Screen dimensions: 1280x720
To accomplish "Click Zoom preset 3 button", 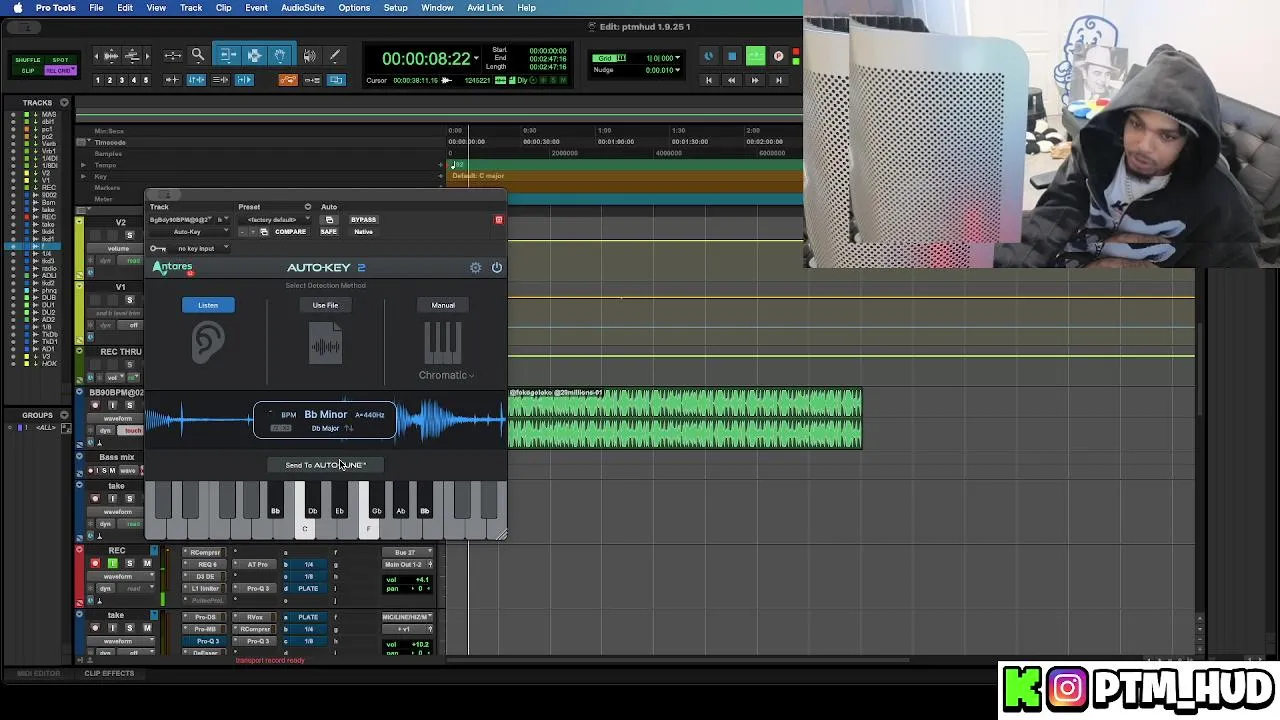I will [122, 80].
